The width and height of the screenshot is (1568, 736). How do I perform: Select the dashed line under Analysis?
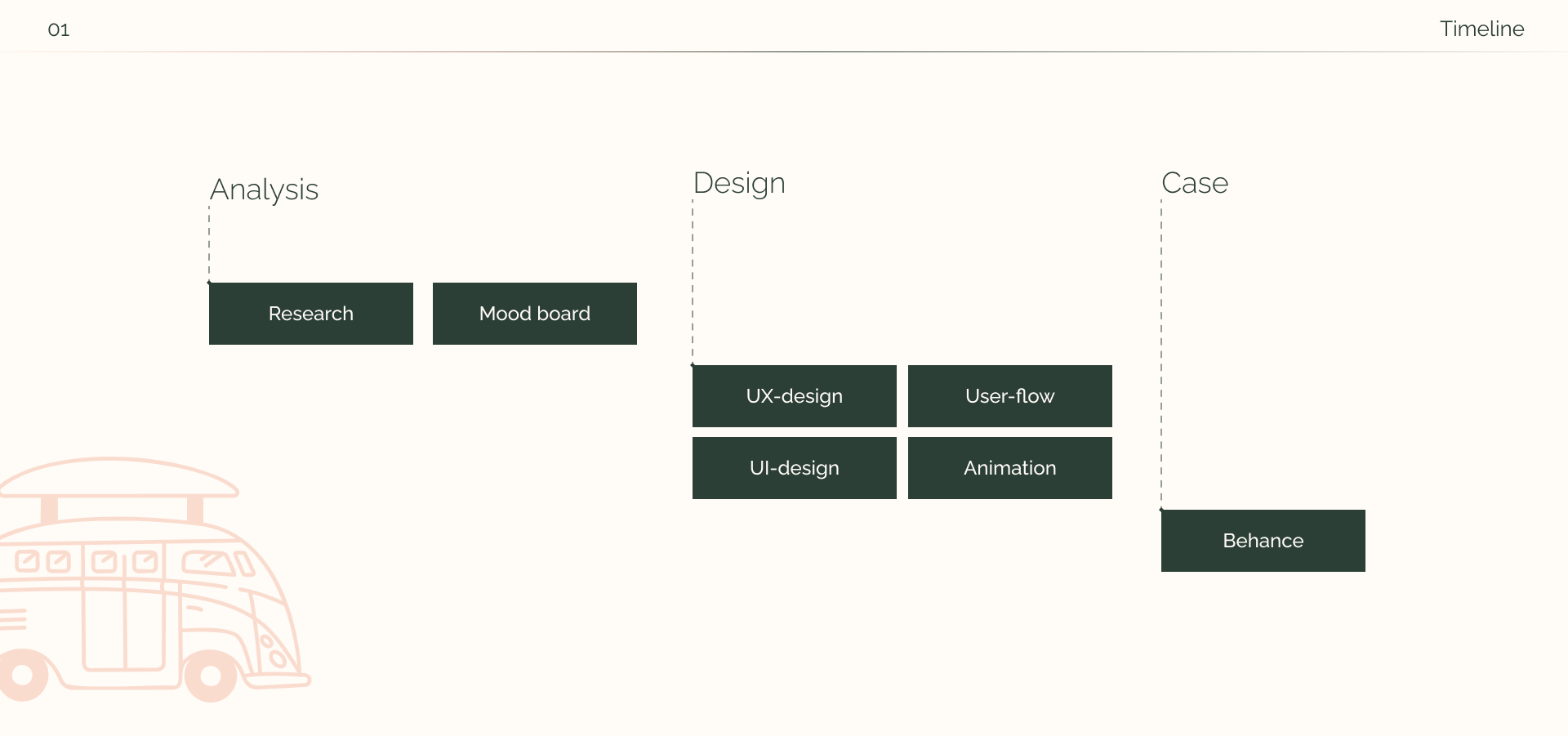point(209,243)
